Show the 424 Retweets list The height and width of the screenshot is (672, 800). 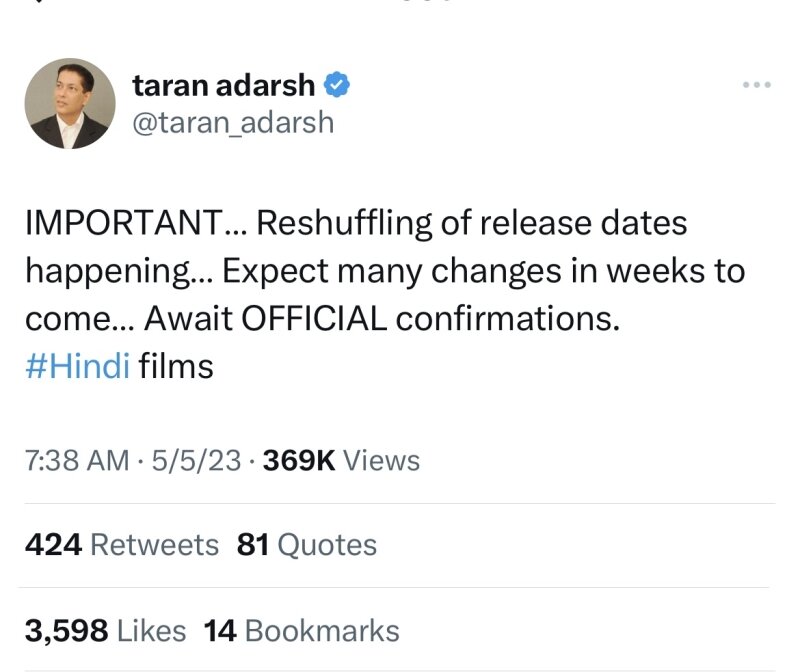(121, 544)
